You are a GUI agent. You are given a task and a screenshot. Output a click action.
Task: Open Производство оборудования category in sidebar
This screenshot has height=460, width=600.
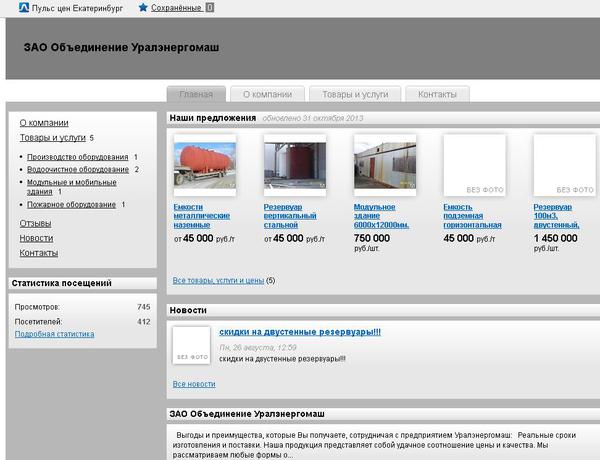point(78,157)
